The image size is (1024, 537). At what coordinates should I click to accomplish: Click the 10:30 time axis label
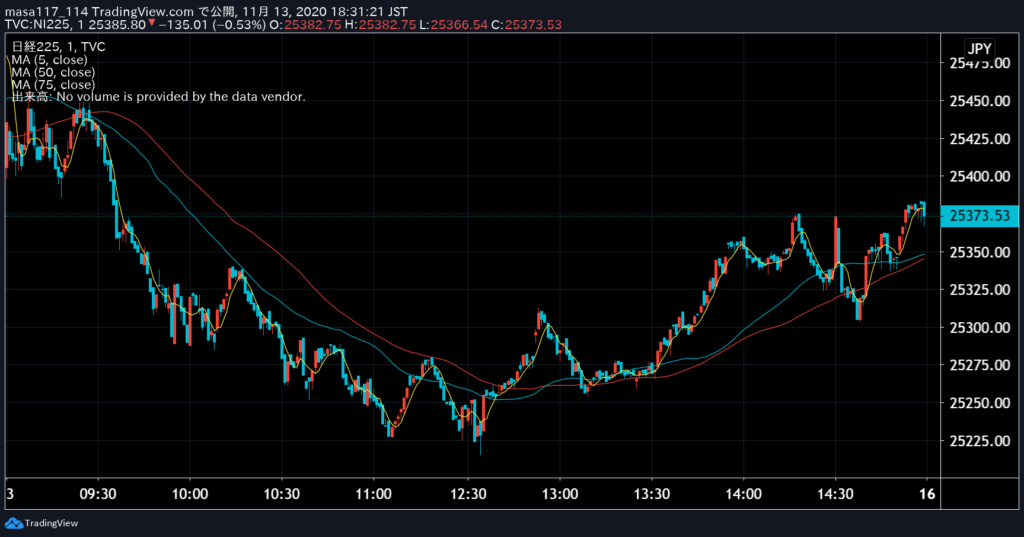tap(281, 494)
